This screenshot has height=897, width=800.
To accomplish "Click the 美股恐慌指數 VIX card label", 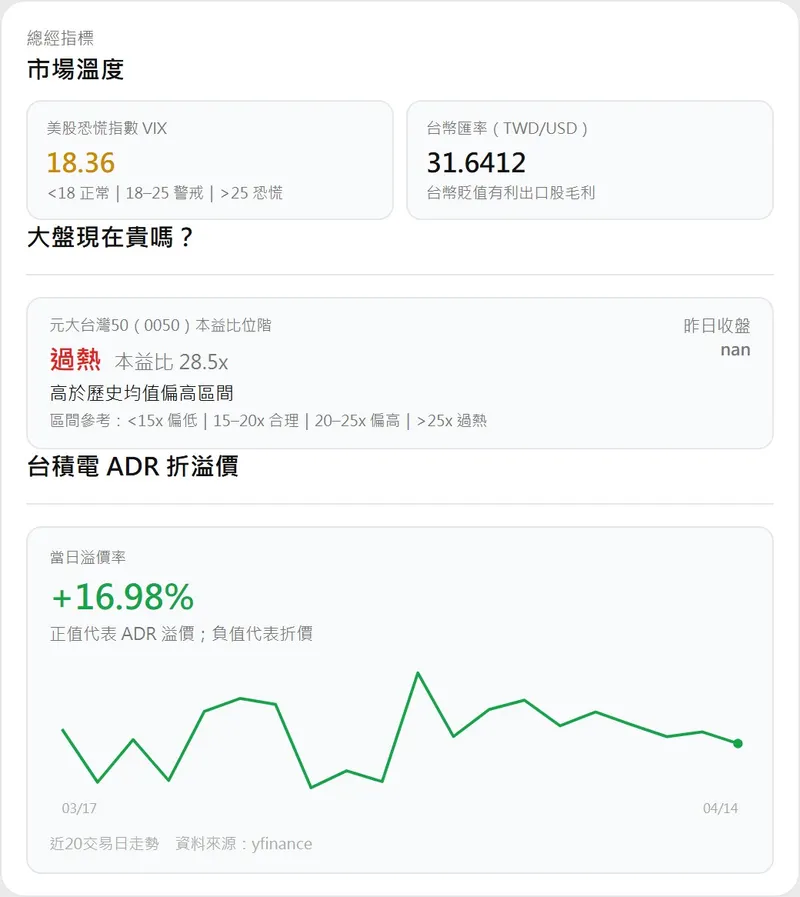I will pyautogui.click(x=107, y=128).
